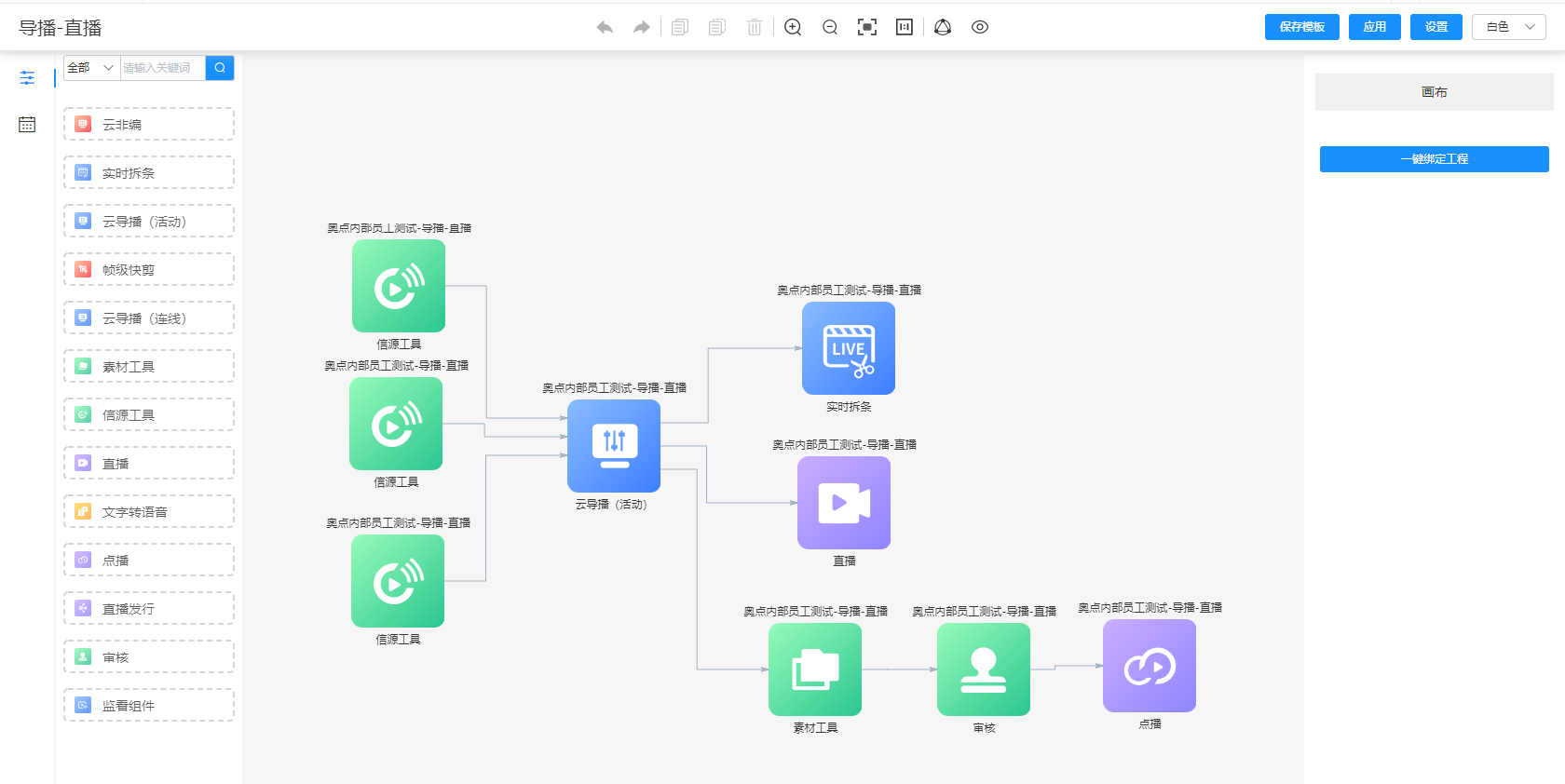Screen dimensions: 1565x784
Task: Toggle the eye preview icon
Action: (980, 27)
